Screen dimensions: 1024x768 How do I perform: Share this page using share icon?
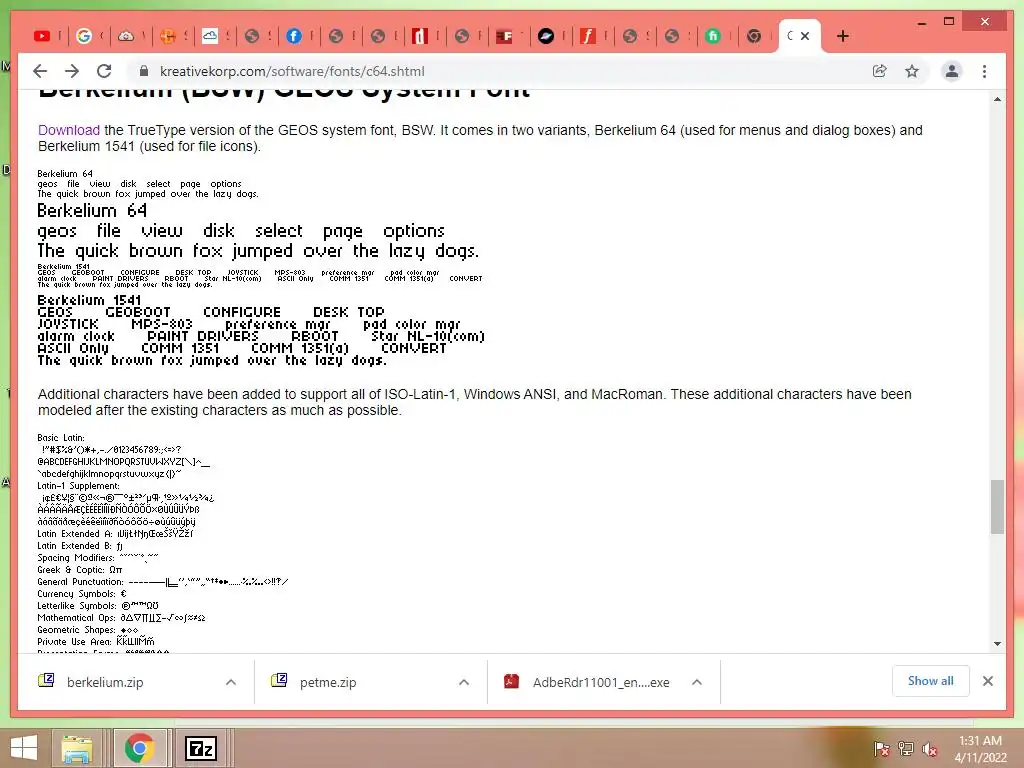pos(880,71)
